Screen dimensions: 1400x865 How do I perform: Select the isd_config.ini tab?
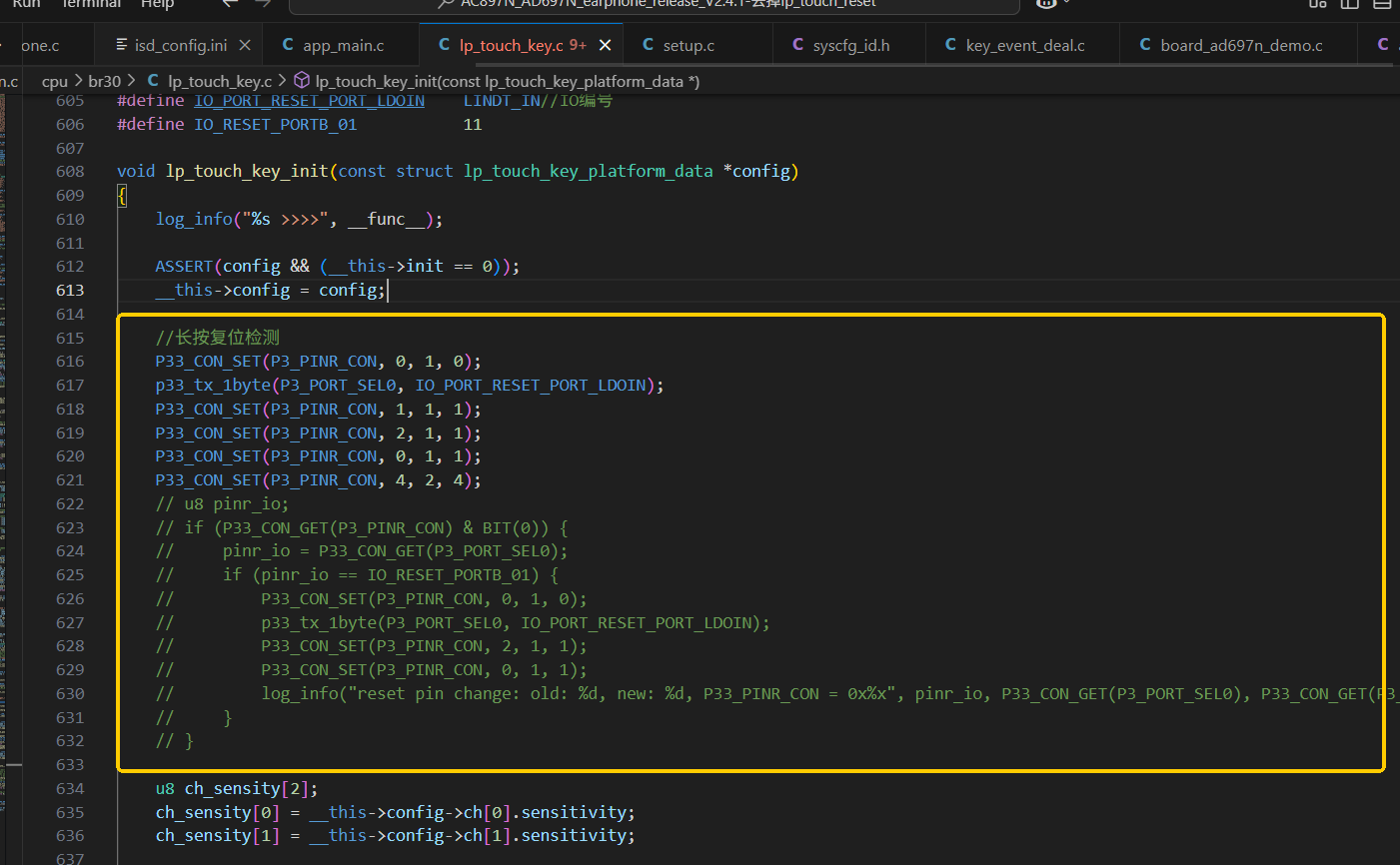tap(181, 45)
